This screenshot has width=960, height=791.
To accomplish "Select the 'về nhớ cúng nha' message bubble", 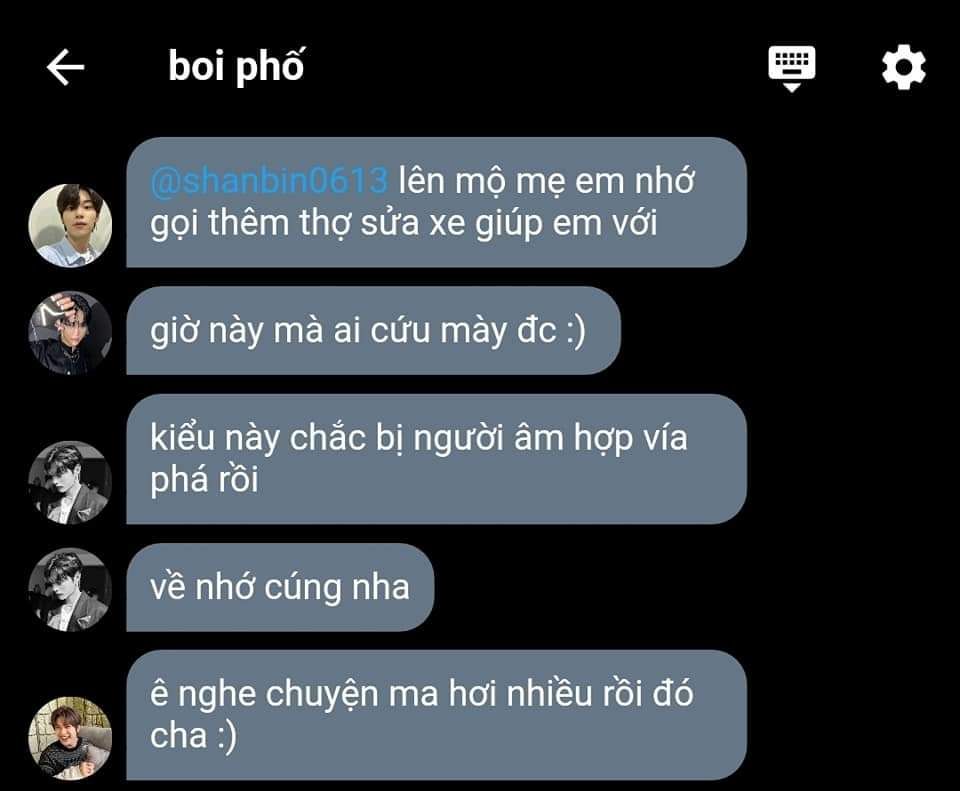I will 280,587.
